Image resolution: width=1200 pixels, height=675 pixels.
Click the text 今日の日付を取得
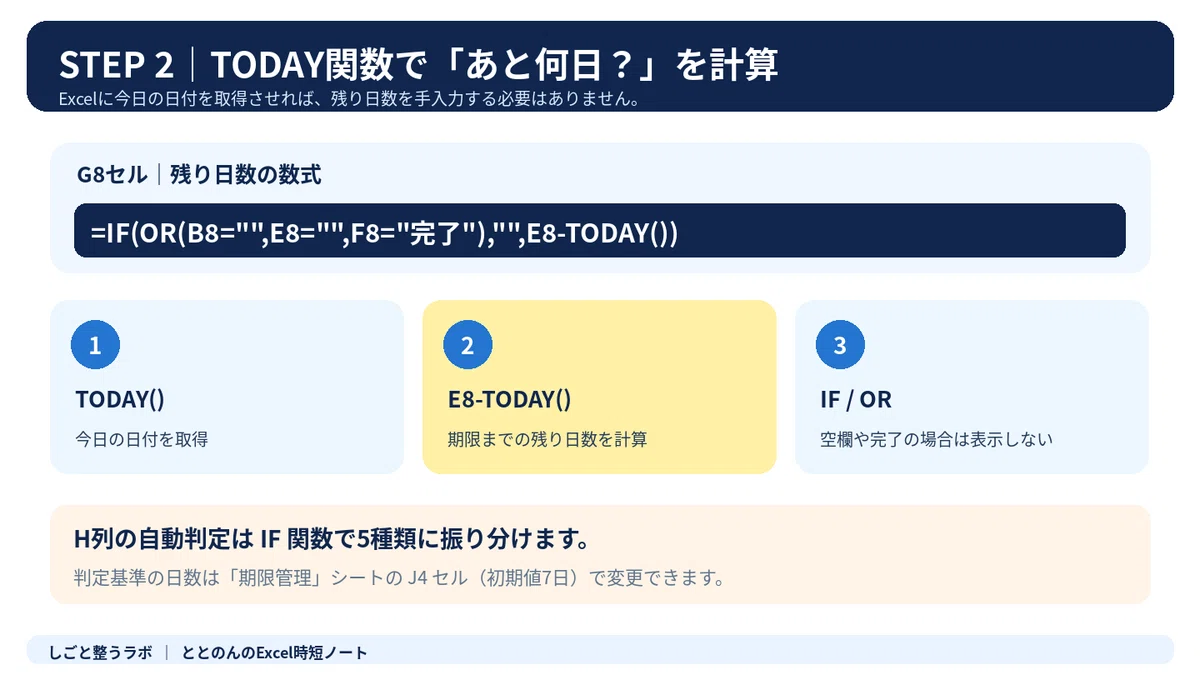[141, 439]
